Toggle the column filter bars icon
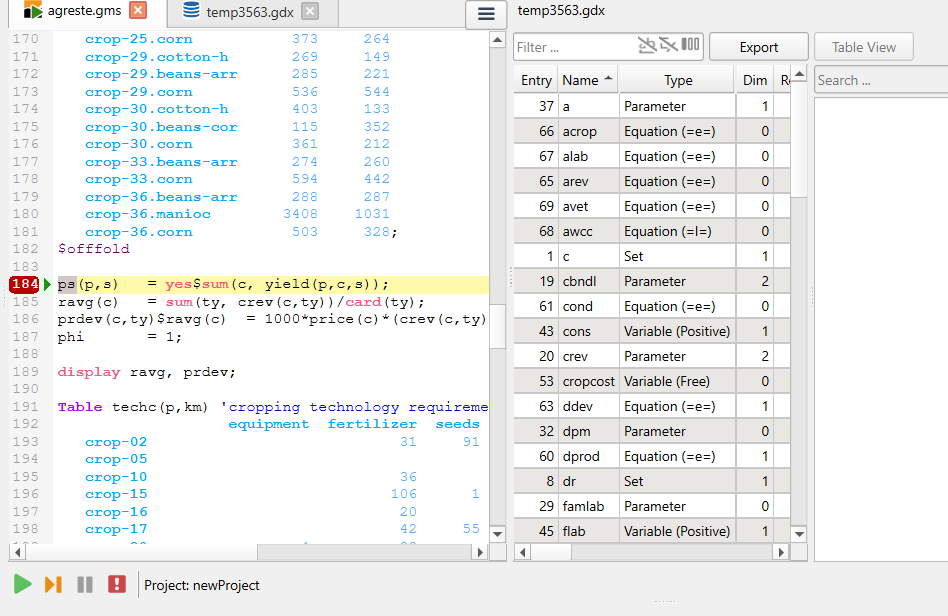This screenshot has height=616, width=948. click(x=691, y=46)
